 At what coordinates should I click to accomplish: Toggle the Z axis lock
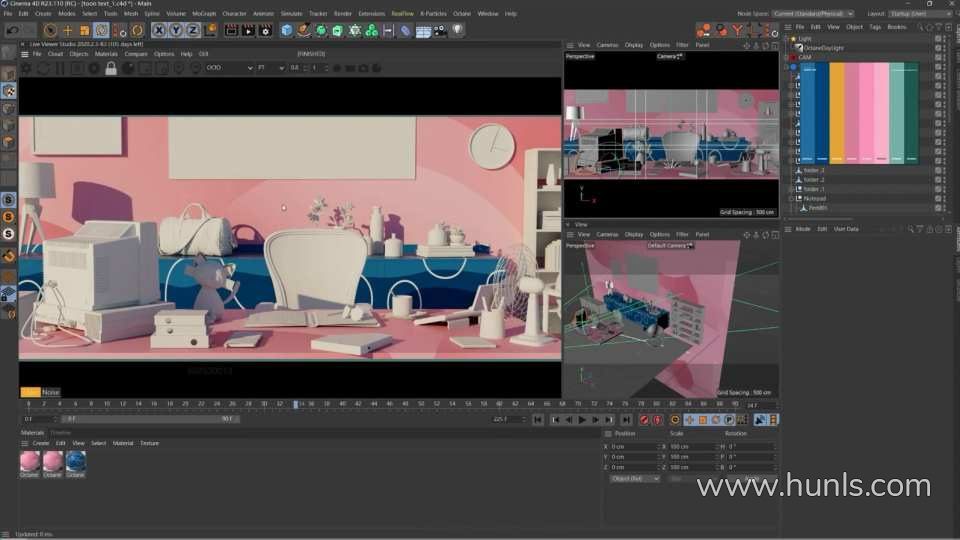coord(190,30)
